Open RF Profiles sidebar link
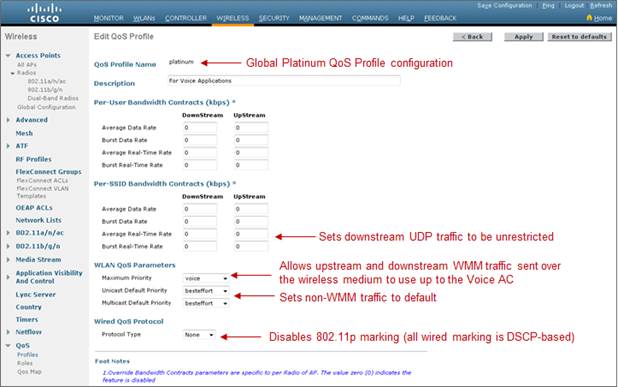618x387 pixels. pyautogui.click(x=34, y=159)
